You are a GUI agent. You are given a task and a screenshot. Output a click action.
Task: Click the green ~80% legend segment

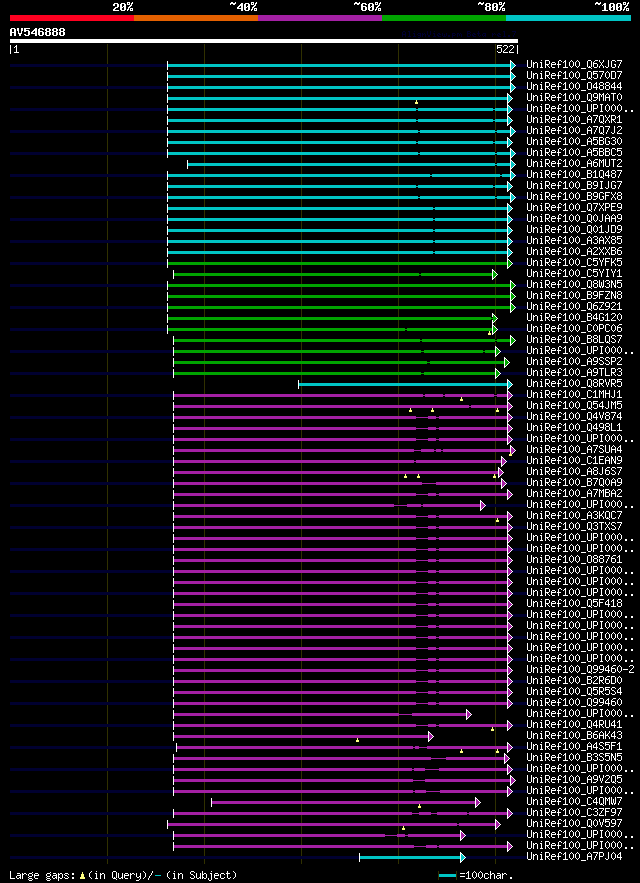tap(444, 17)
